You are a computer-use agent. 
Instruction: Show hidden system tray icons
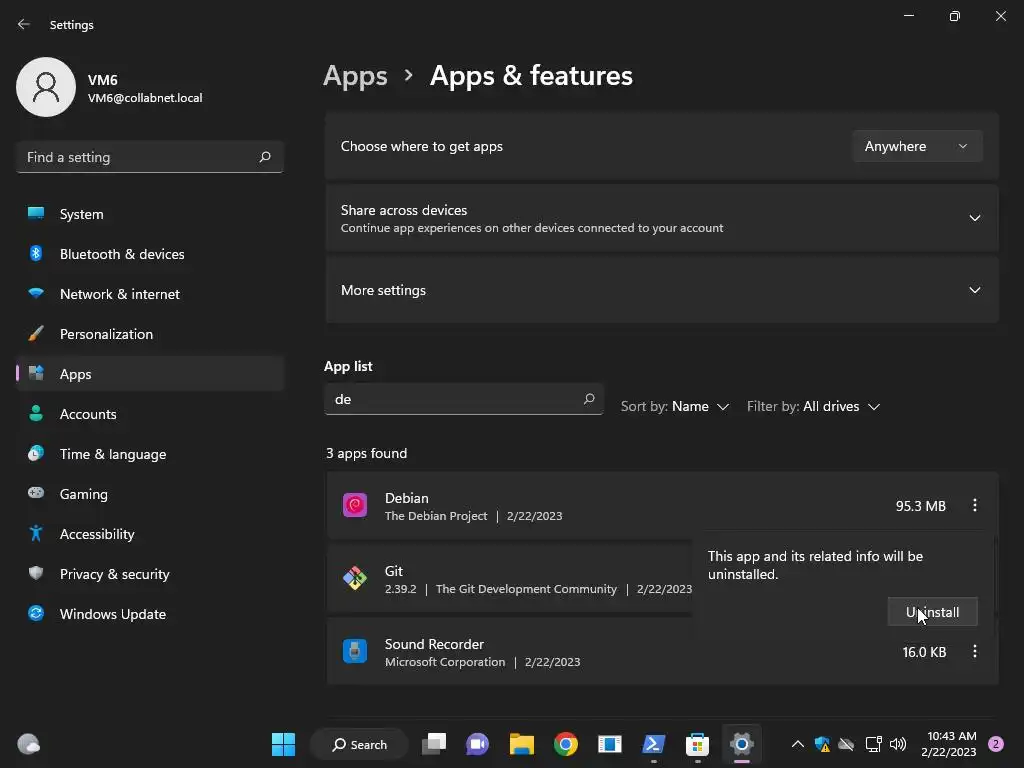point(797,744)
